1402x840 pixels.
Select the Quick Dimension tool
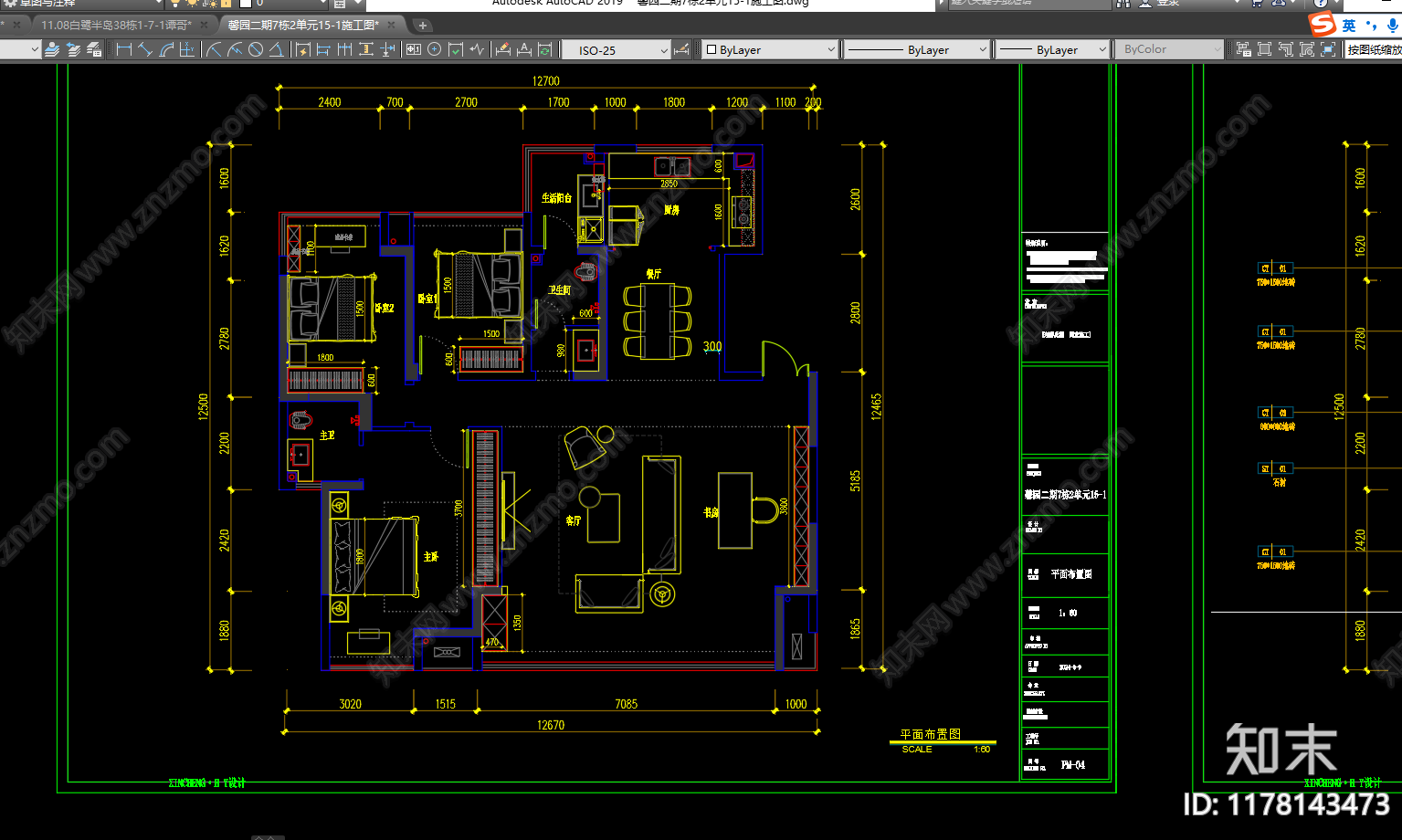click(x=302, y=49)
